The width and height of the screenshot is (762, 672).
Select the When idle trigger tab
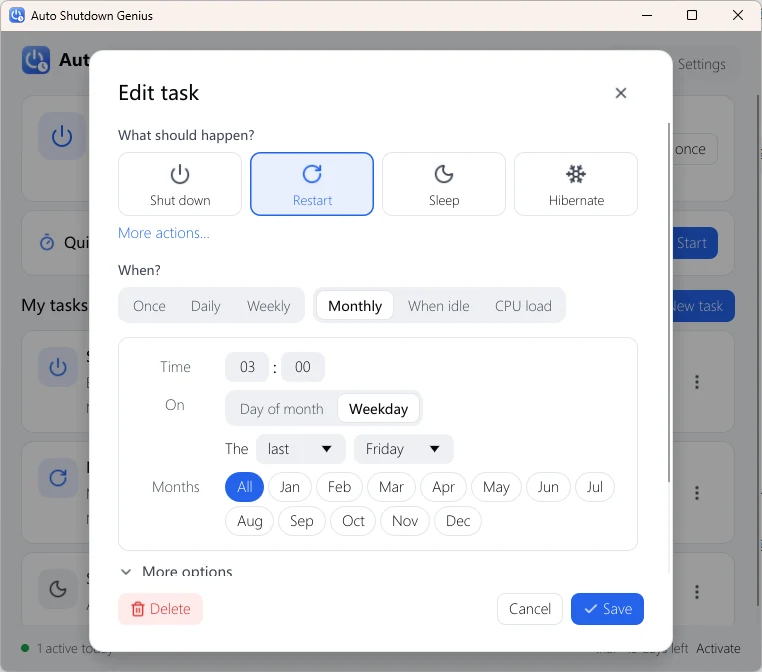tap(438, 306)
